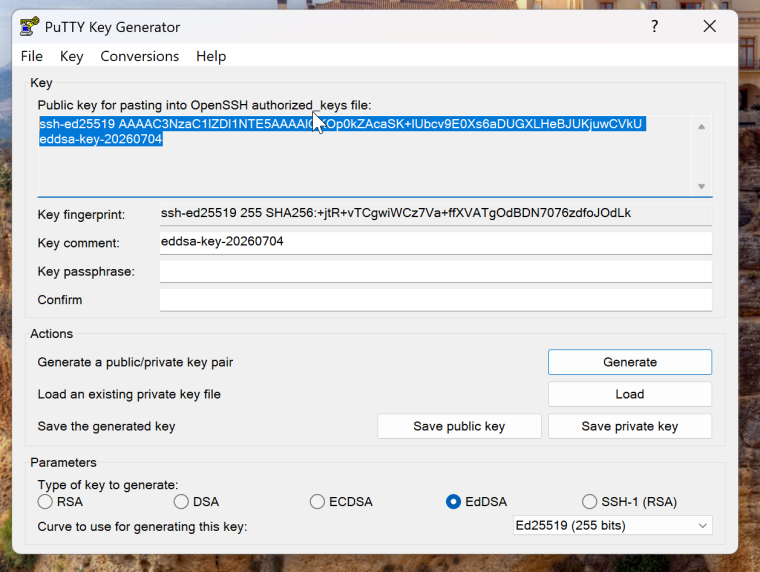Open the File menu

32,56
